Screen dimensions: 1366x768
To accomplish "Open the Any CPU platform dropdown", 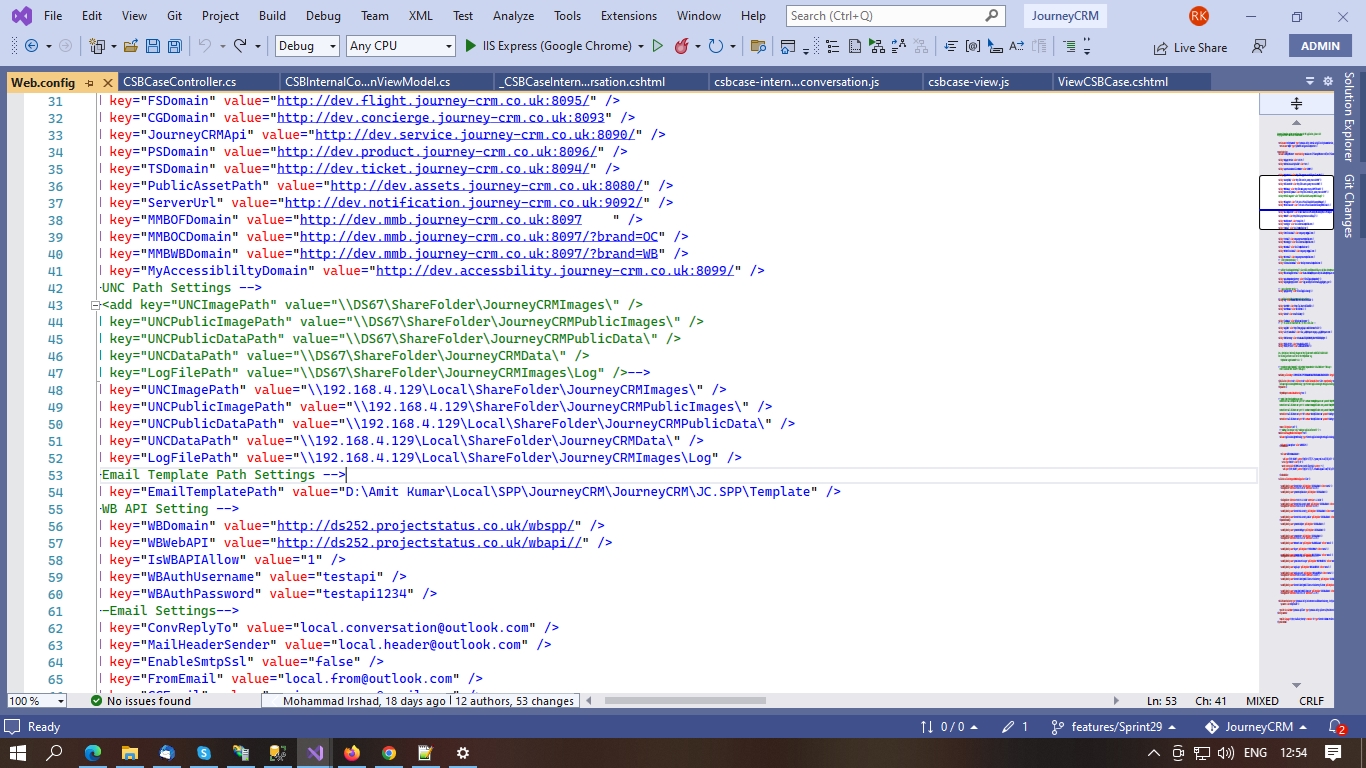I will pyautogui.click(x=400, y=46).
